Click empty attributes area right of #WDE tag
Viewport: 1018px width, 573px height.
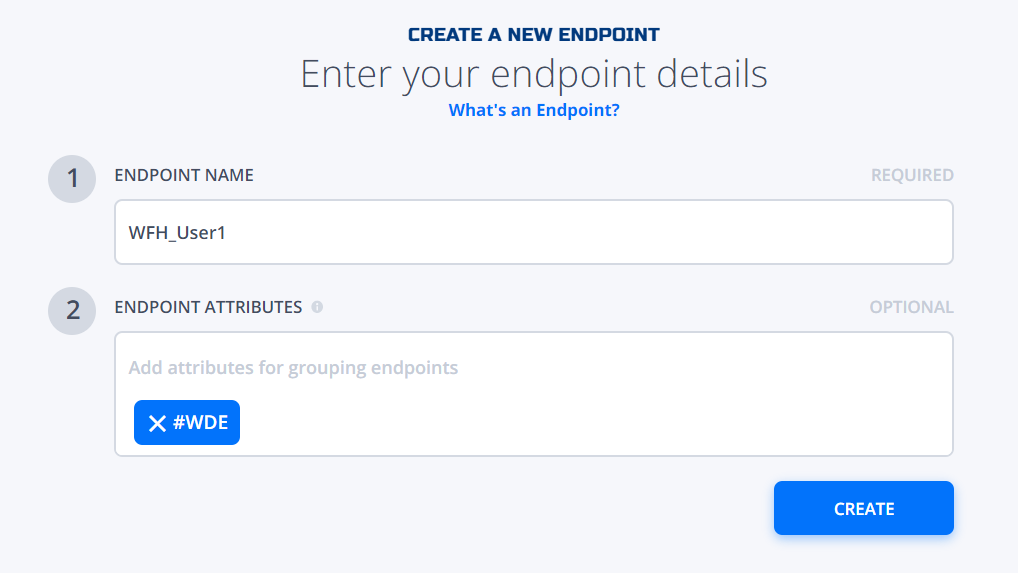pos(584,422)
